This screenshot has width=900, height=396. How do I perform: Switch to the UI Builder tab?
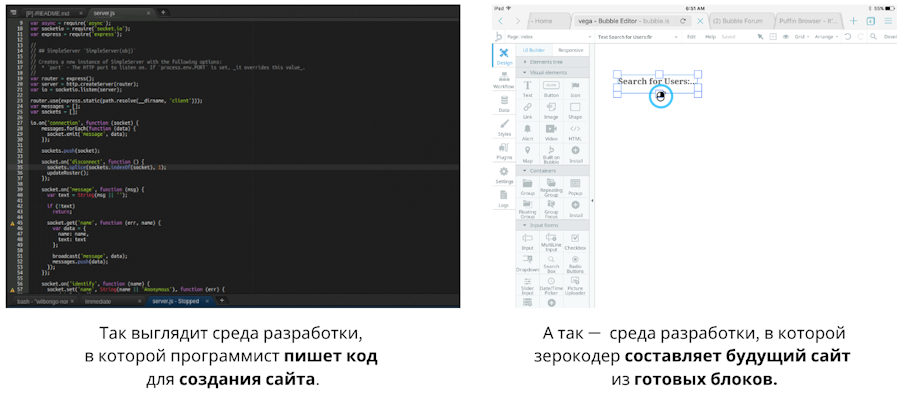coord(533,50)
